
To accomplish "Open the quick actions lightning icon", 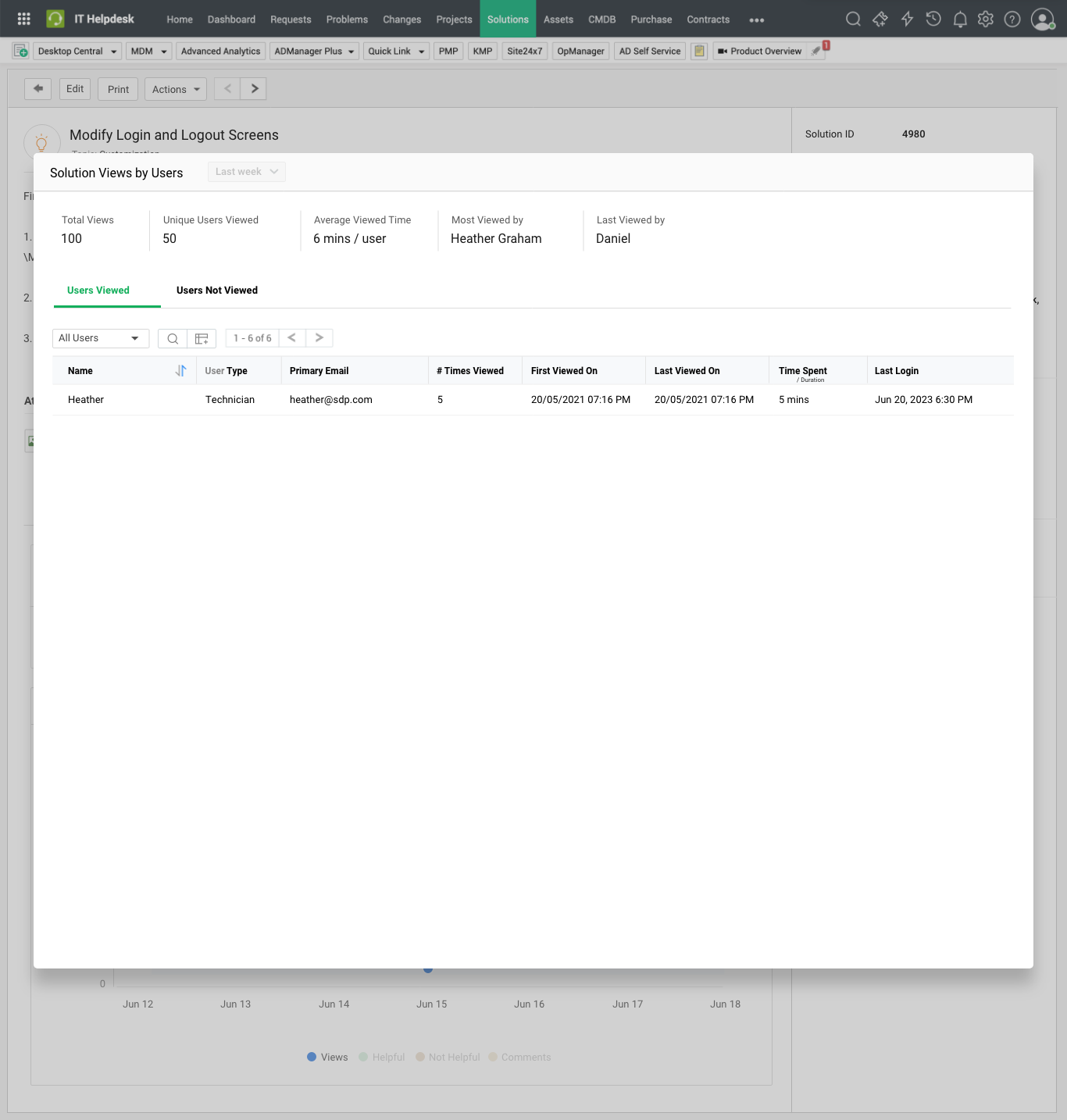I will pos(907,19).
